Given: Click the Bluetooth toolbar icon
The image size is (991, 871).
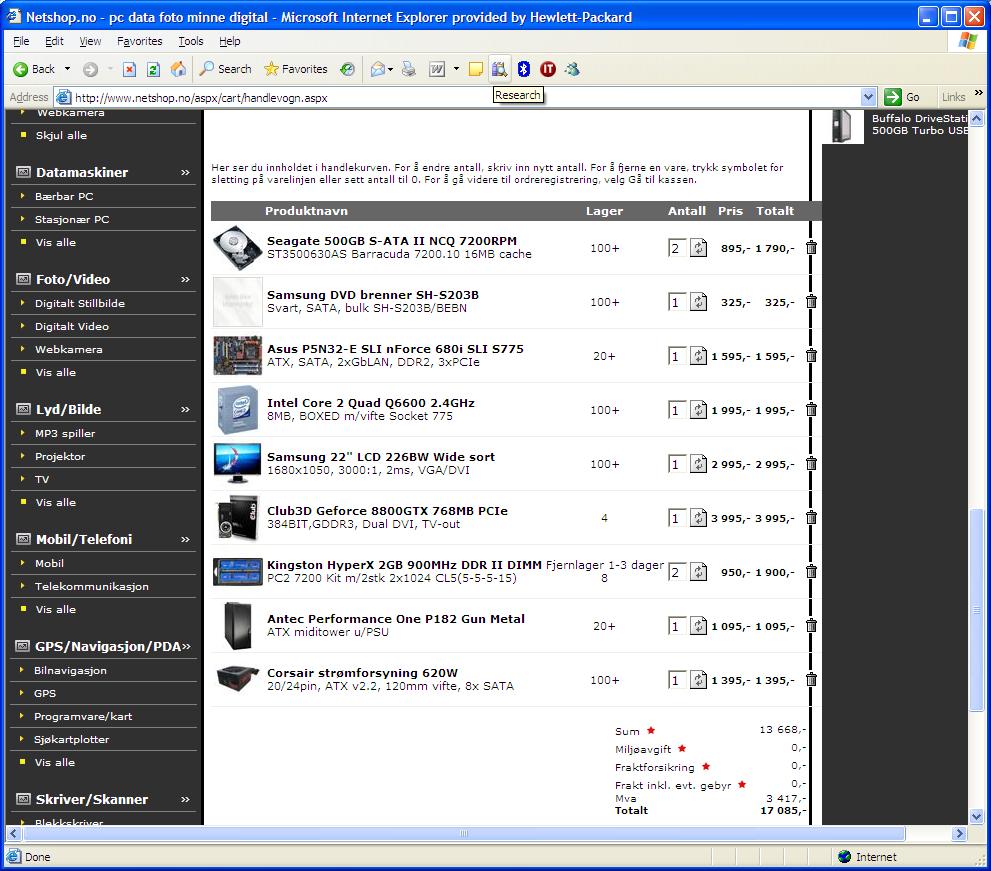Looking at the screenshot, I should coord(523,69).
